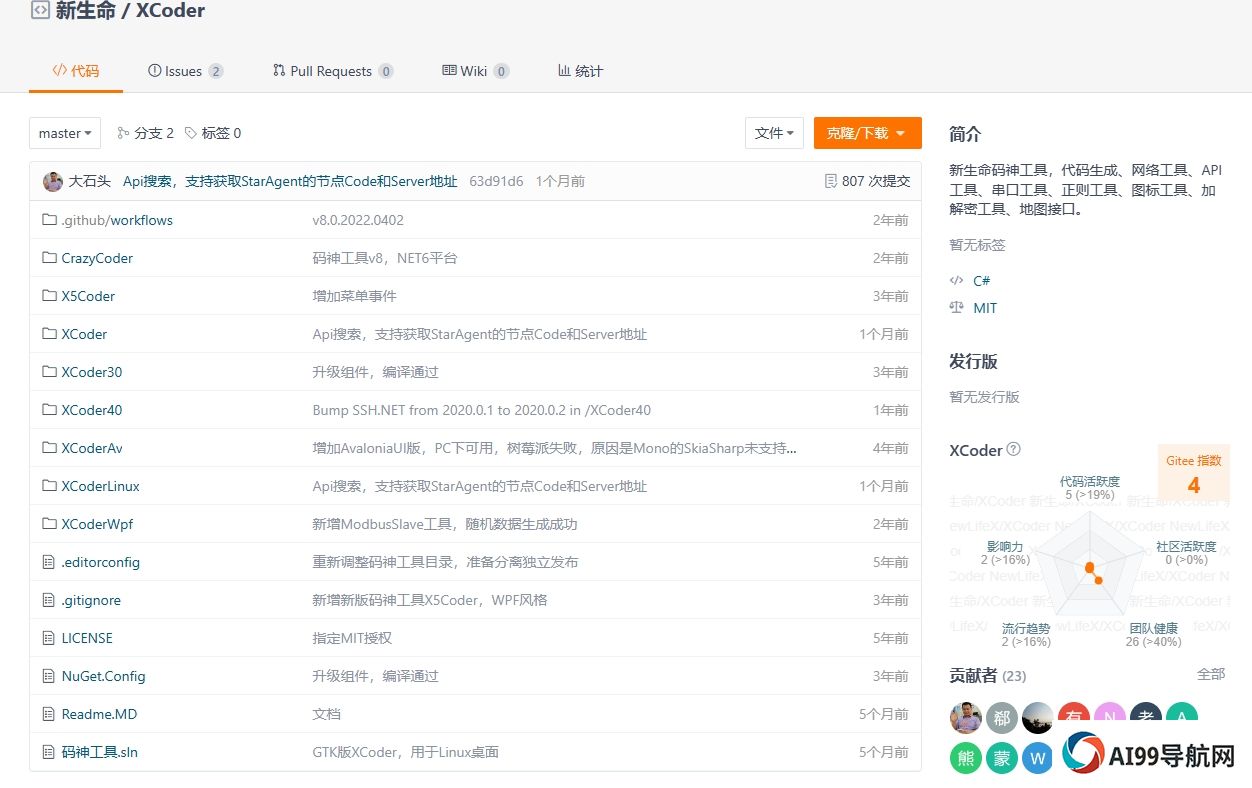This screenshot has width=1252, height=788.
Task: Open the master branch dropdown
Action: [65, 133]
